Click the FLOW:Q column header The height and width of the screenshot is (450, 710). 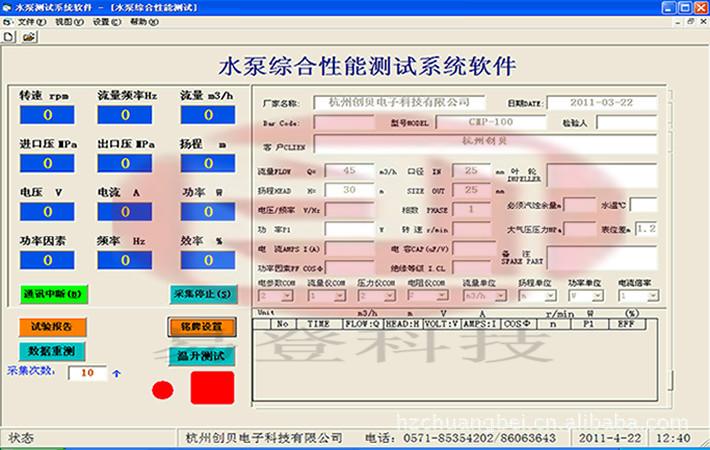(362, 324)
